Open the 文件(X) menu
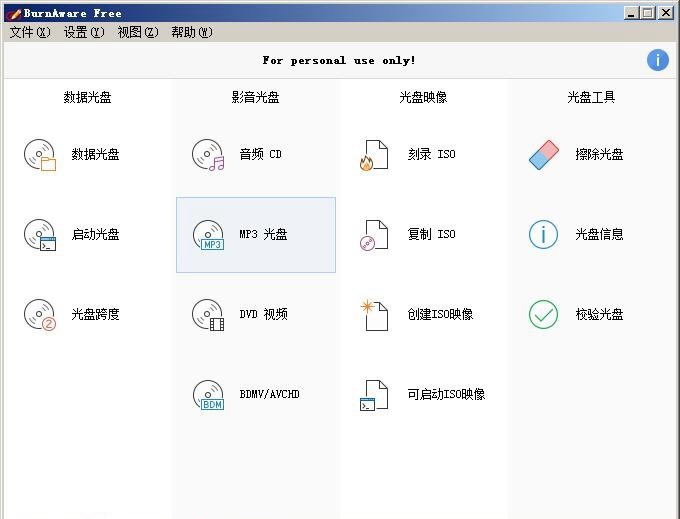This screenshot has height=519, width=680. [x=30, y=32]
